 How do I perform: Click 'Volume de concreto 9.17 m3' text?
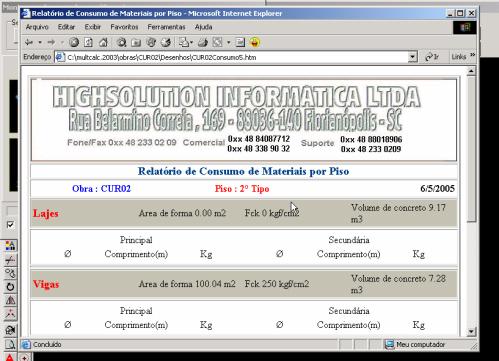click(398, 213)
